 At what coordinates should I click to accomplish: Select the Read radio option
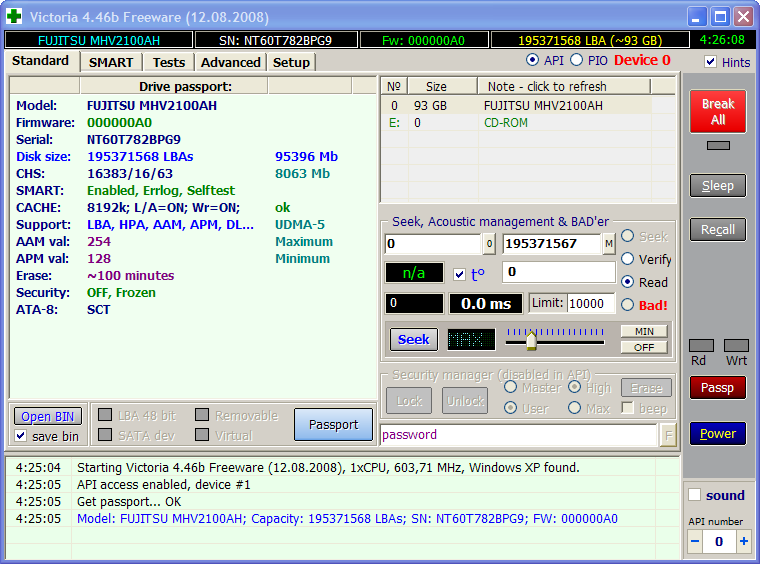pos(627,282)
